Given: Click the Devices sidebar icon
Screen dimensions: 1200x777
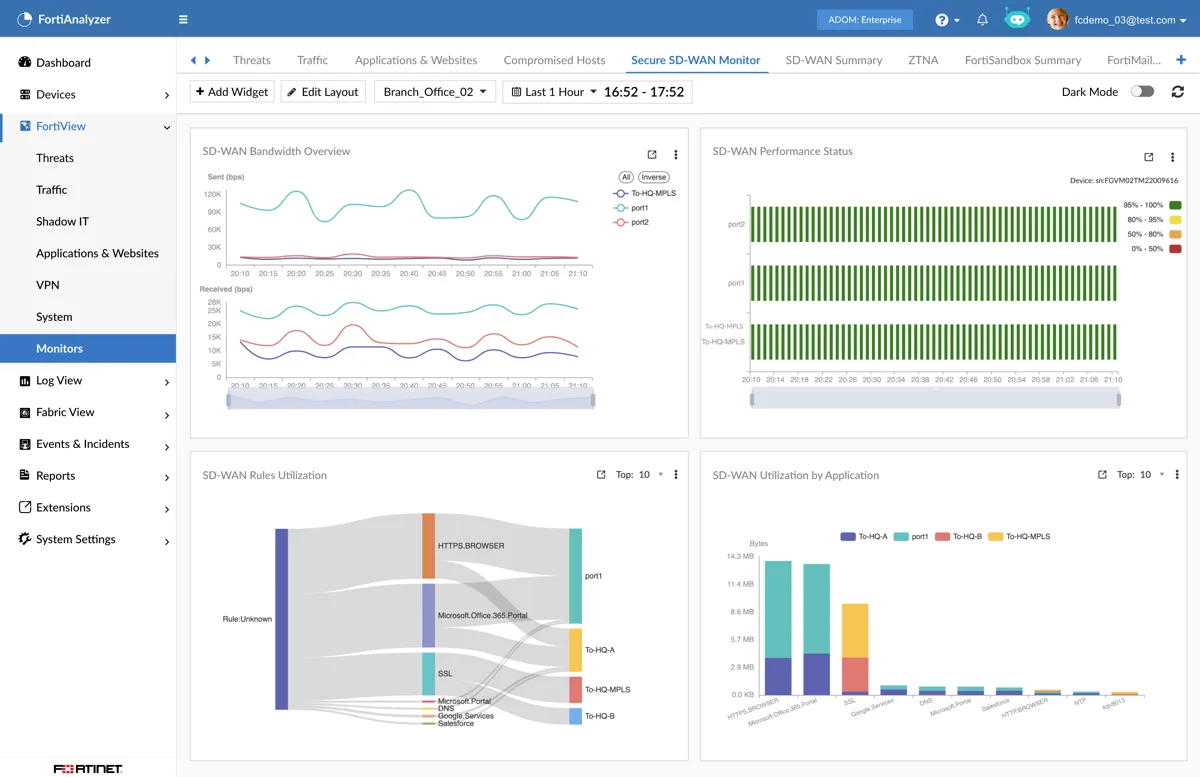Looking at the screenshot, I should coord(25,94).
